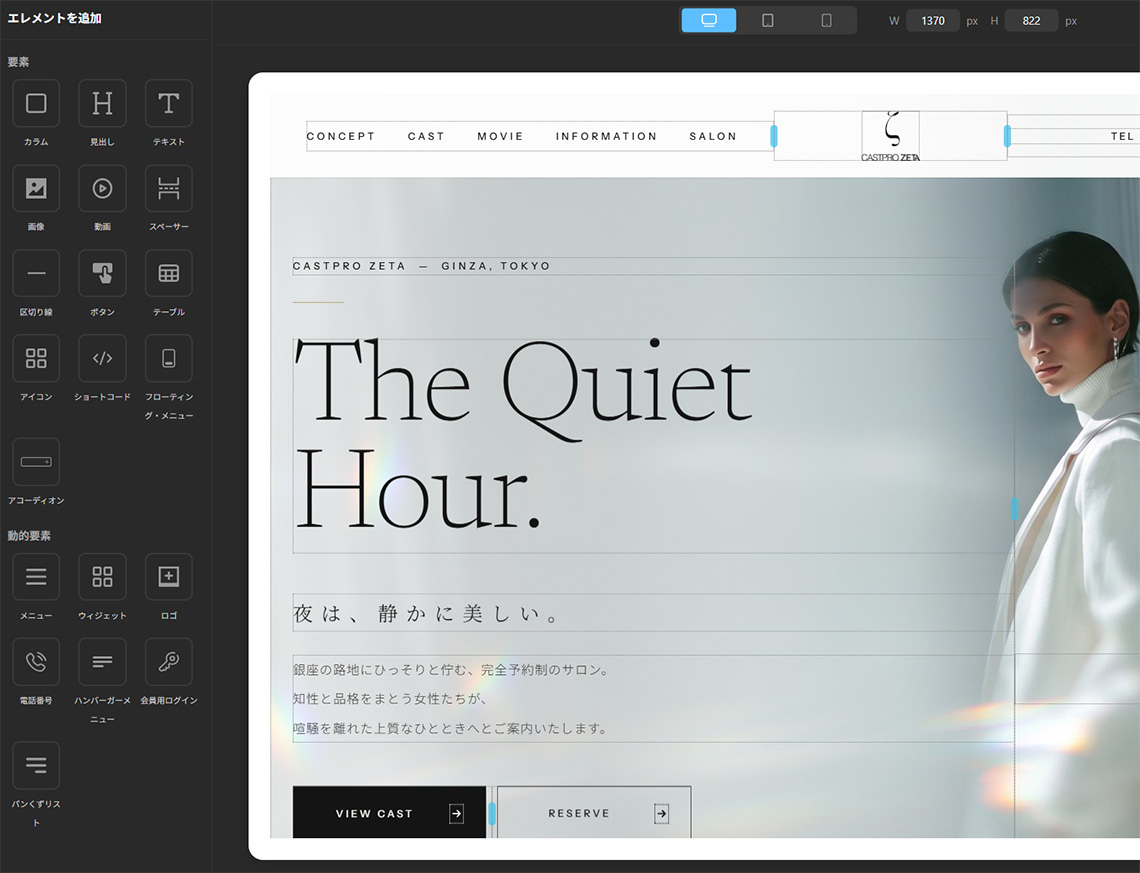Switch to desktop preview mode
The height and width of the screenshot is (873, 1140).
(x=709, y=20)
